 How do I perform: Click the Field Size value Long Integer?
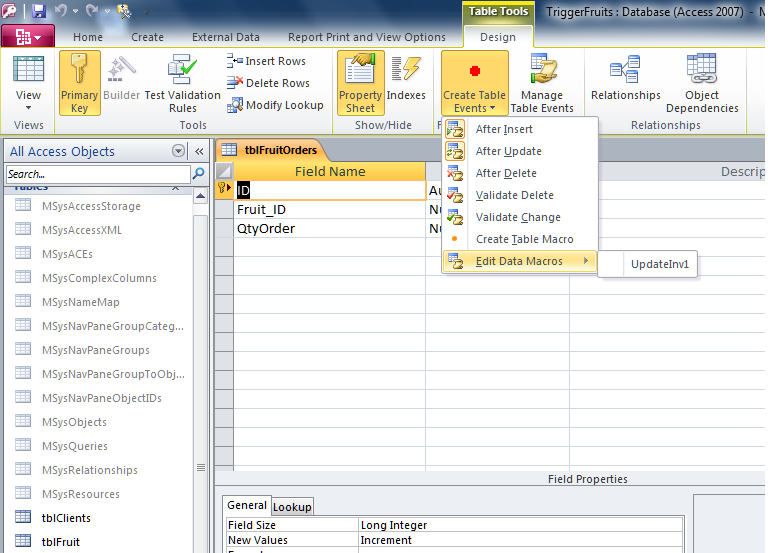(521, 525)
